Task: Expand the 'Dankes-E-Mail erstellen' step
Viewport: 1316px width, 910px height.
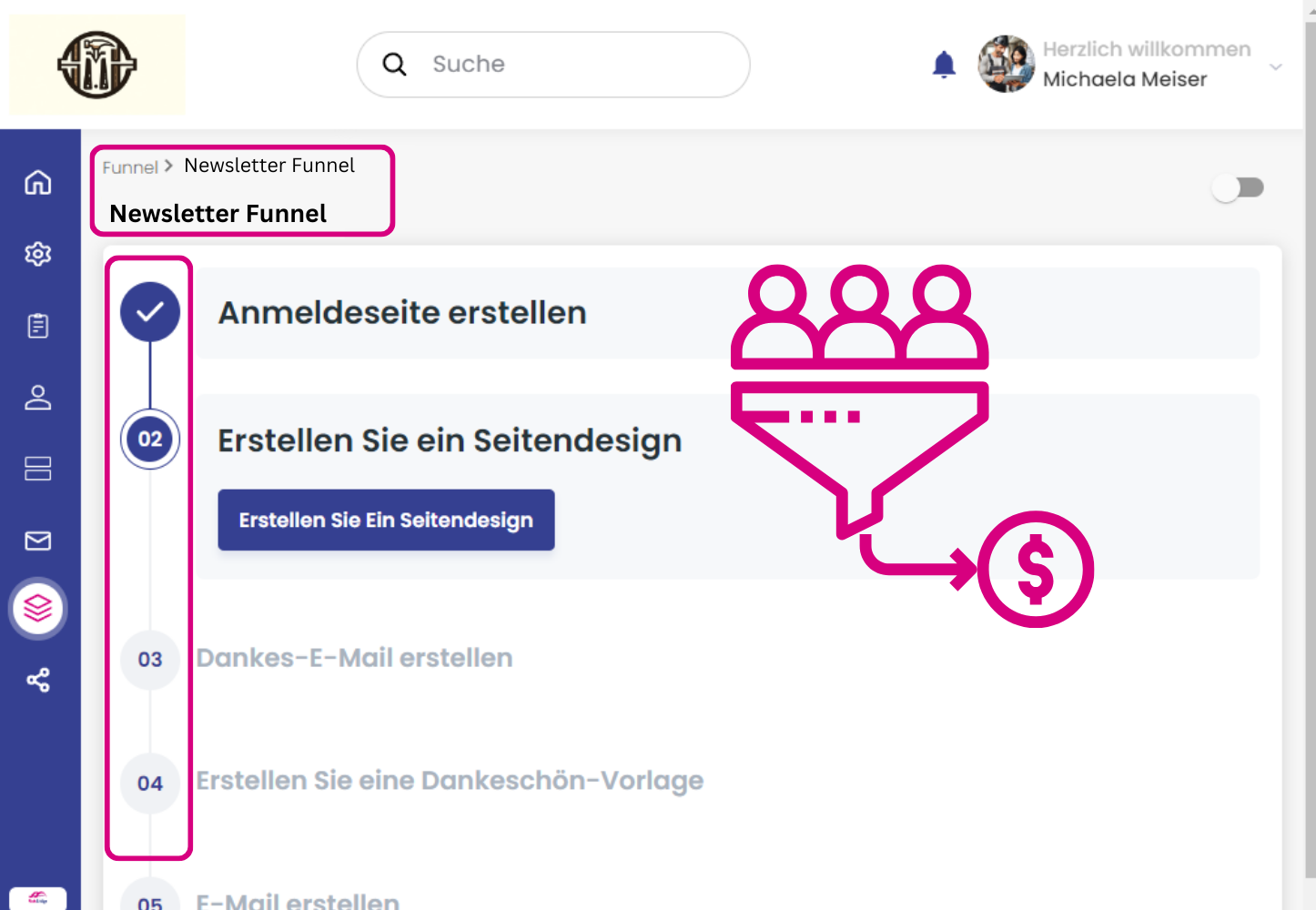Action: pyautogui.click(x=354, y=658)
